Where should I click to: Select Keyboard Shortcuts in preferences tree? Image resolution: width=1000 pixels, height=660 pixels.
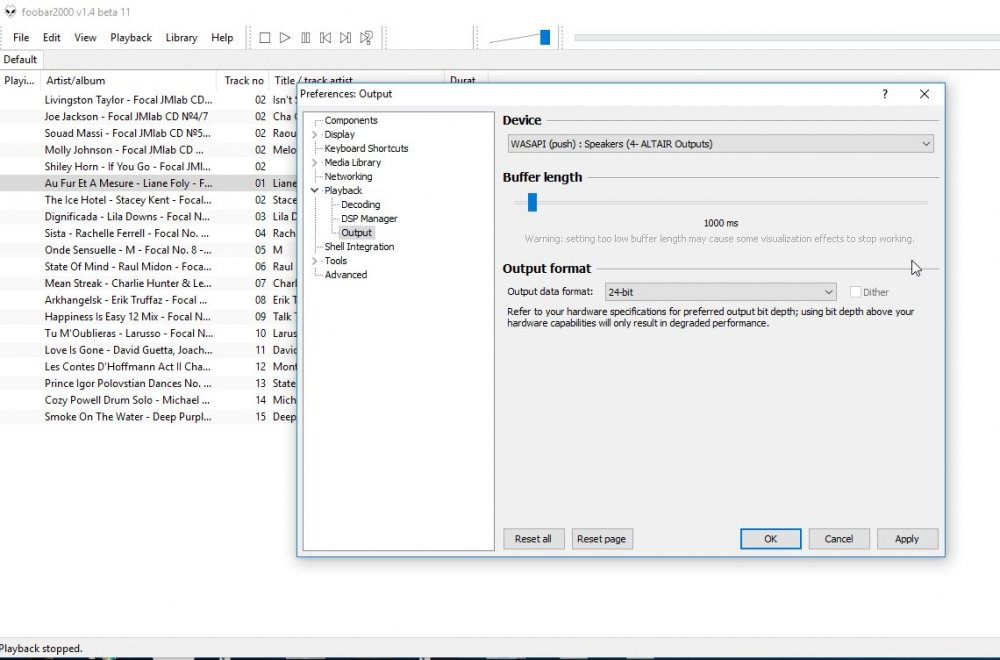[x=366, y=149]
